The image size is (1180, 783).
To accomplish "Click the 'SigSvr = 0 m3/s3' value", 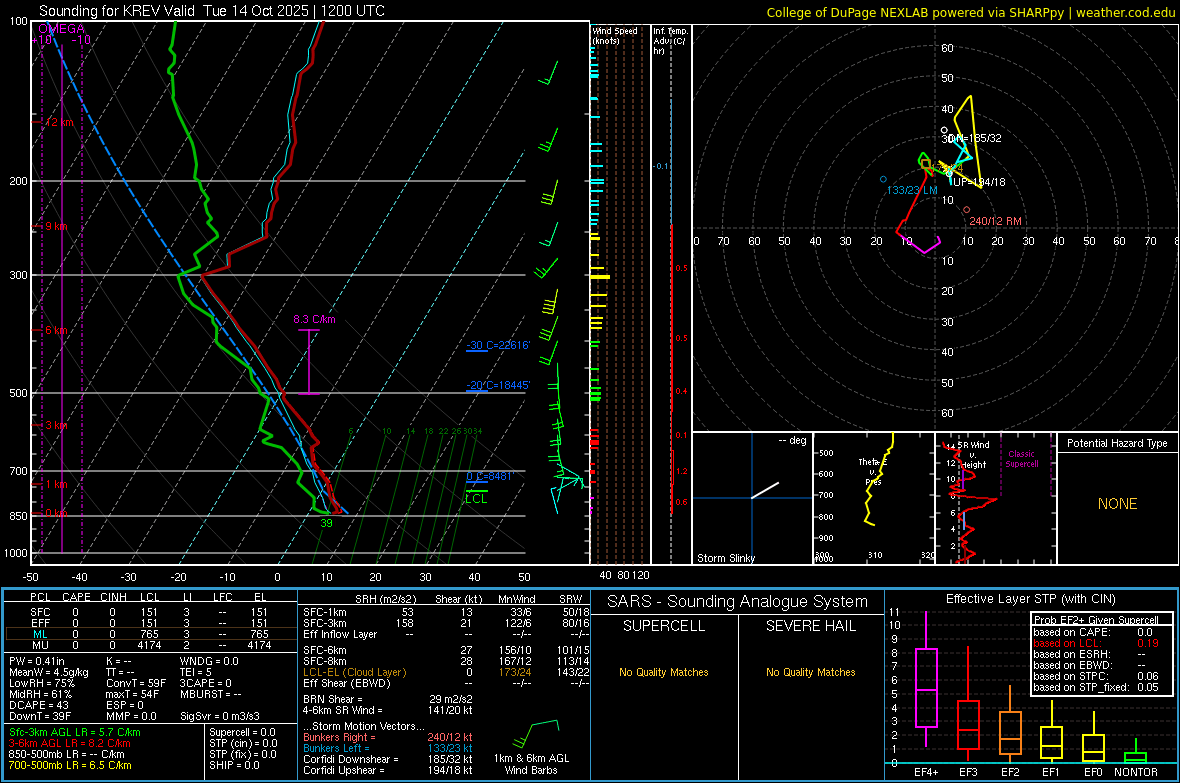I will [220, 716].
